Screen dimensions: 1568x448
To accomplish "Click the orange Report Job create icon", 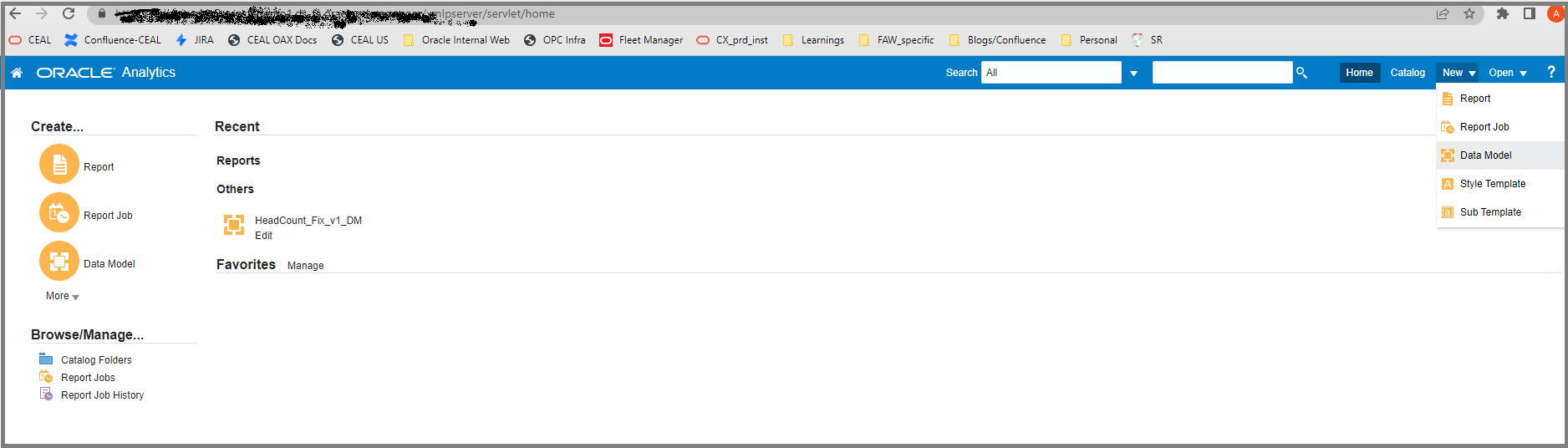I will (59, 213).
